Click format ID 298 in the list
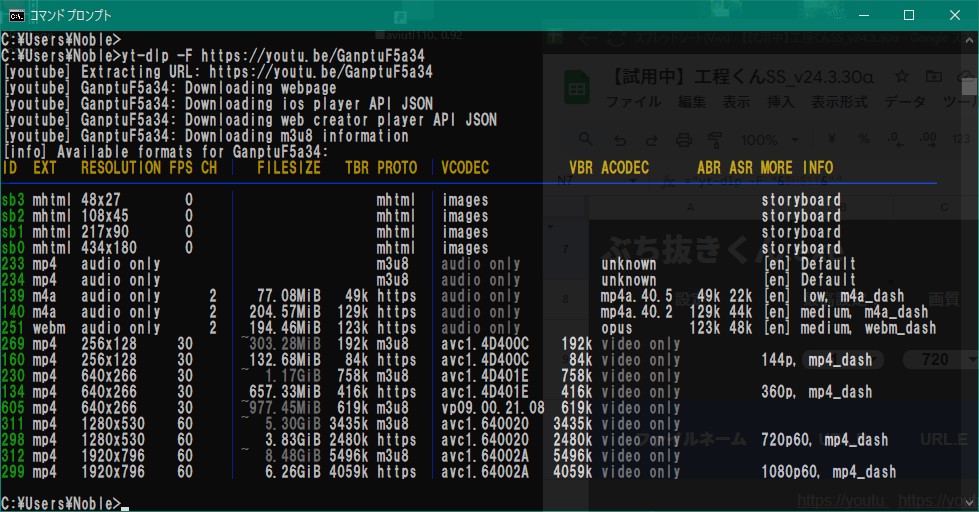This screenshot has width=979, height=512. tap(13, 440)
